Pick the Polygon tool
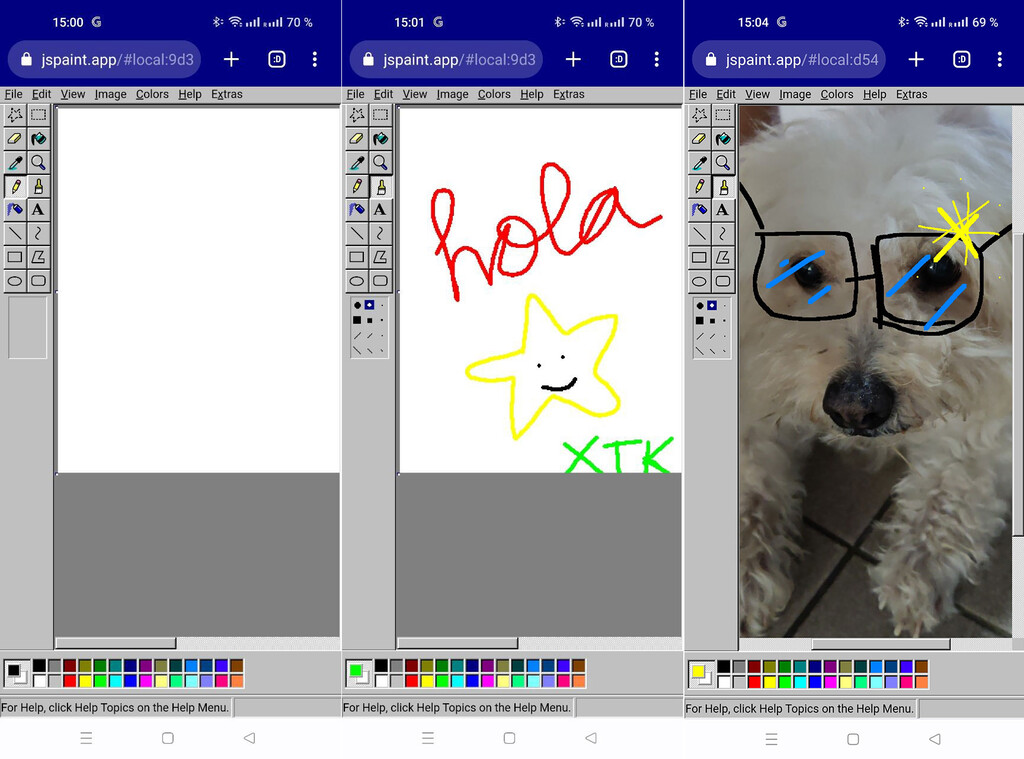 [x=38, y=257]
